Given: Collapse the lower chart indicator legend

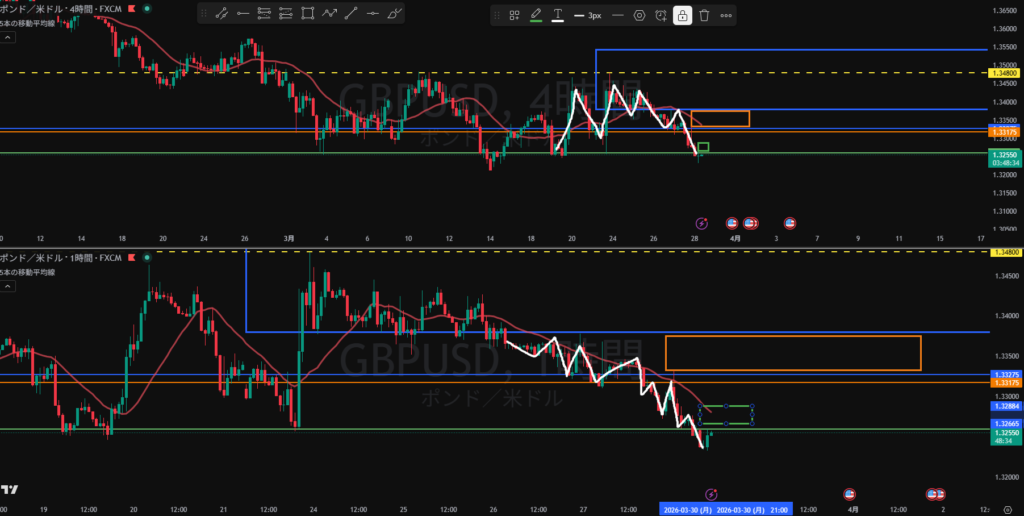Looking at the screenshot, I should (x=7, y=287).
